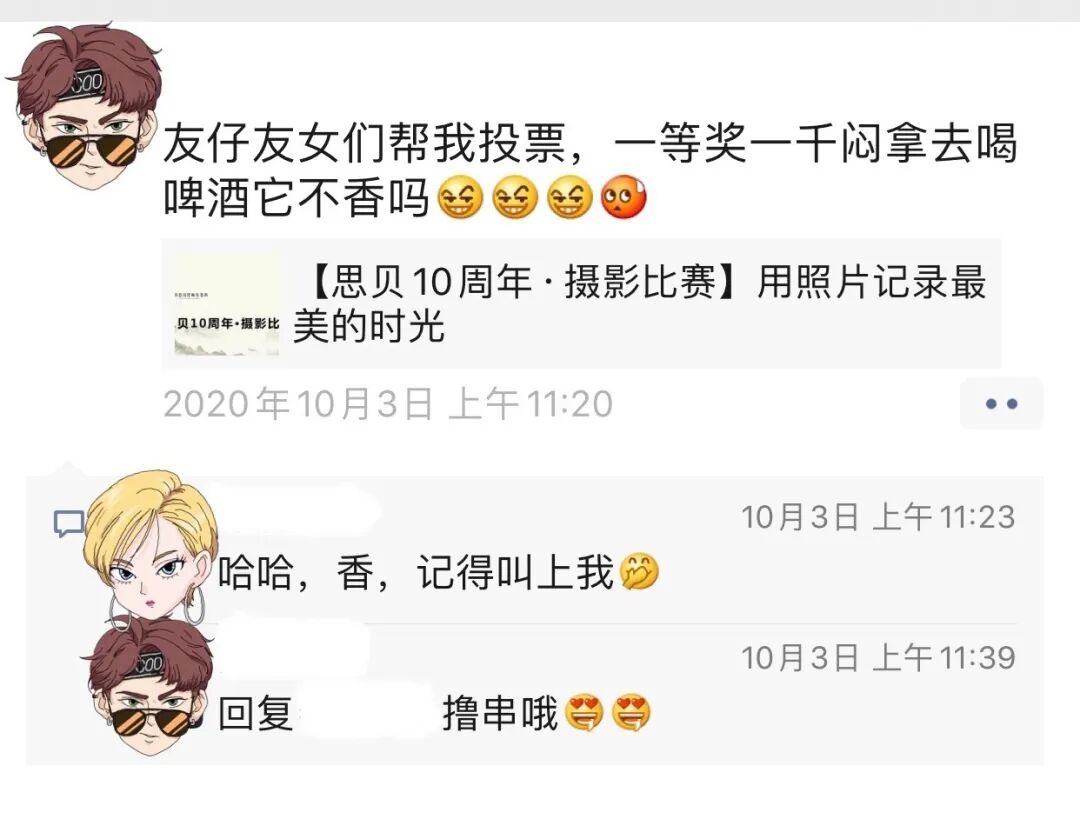This screenshot has height=819, width=1080.
Task: Open the 思贝10周年 photo contest thumbnail
Action: (227, 304)
